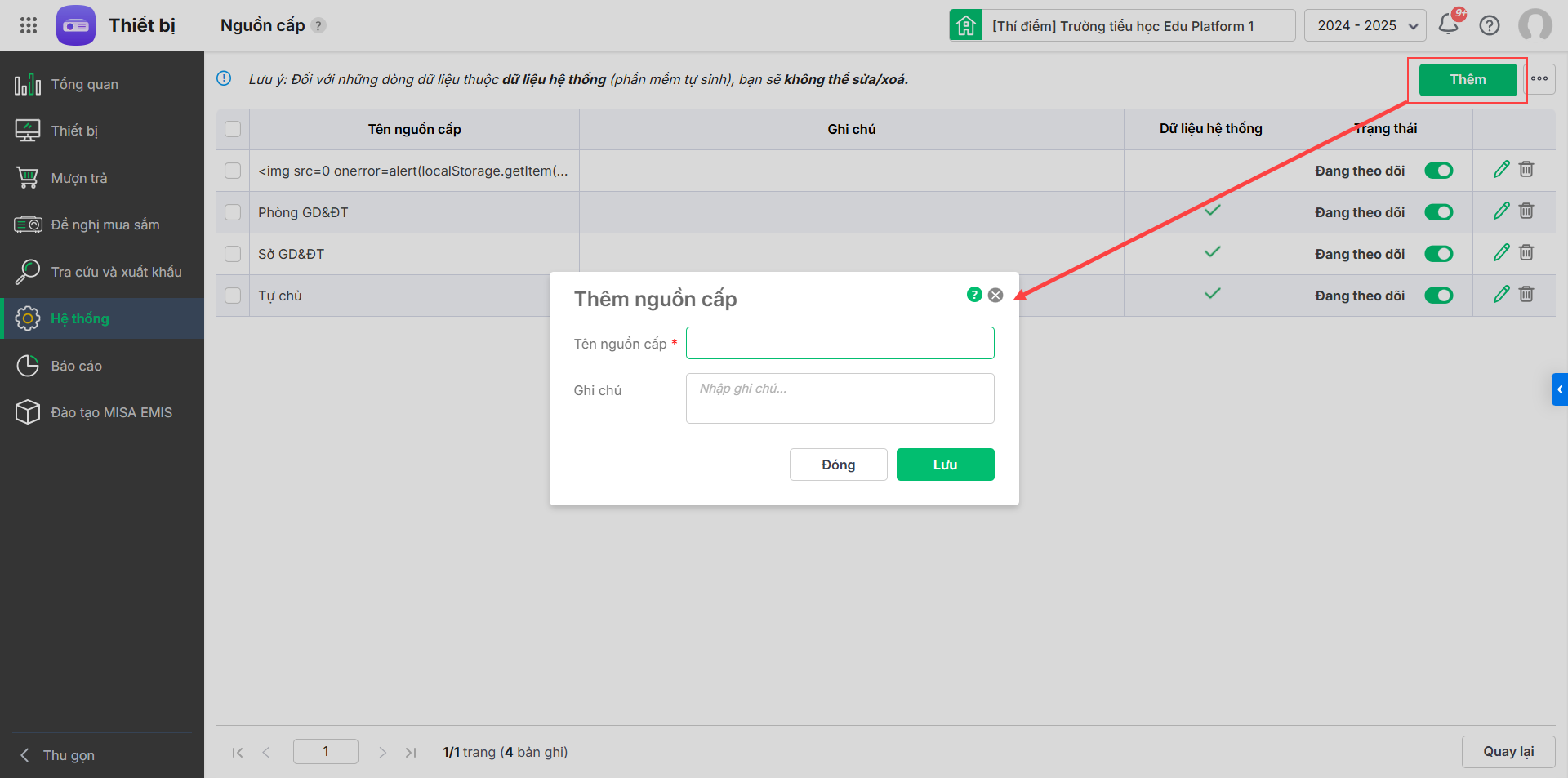Go to next page
The height and width of the screenshot is (778, 1568).
[382, 752]
